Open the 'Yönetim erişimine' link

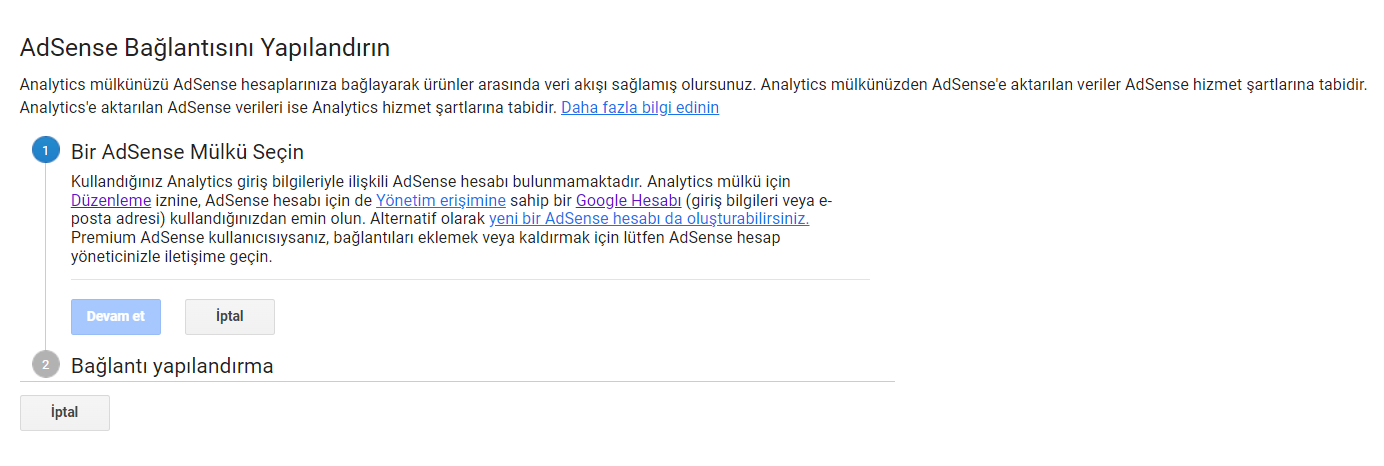point(441,200)
